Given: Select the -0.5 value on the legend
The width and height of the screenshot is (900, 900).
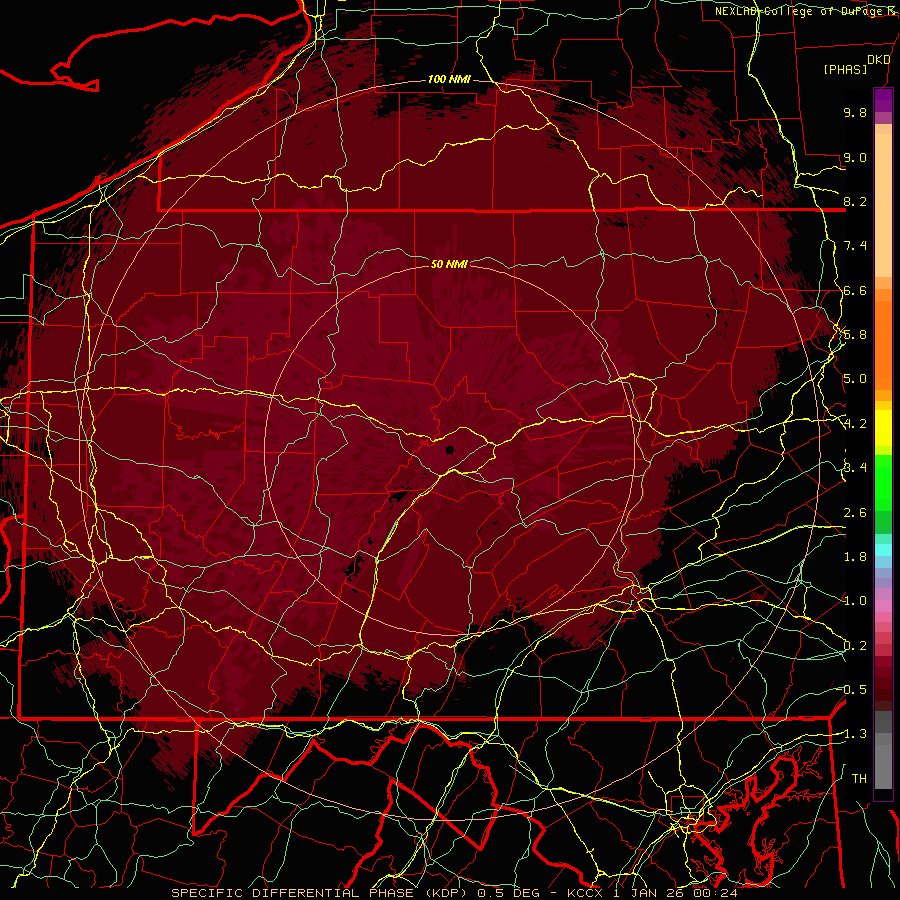Looking at the screenshot, I should click(853, 690).
